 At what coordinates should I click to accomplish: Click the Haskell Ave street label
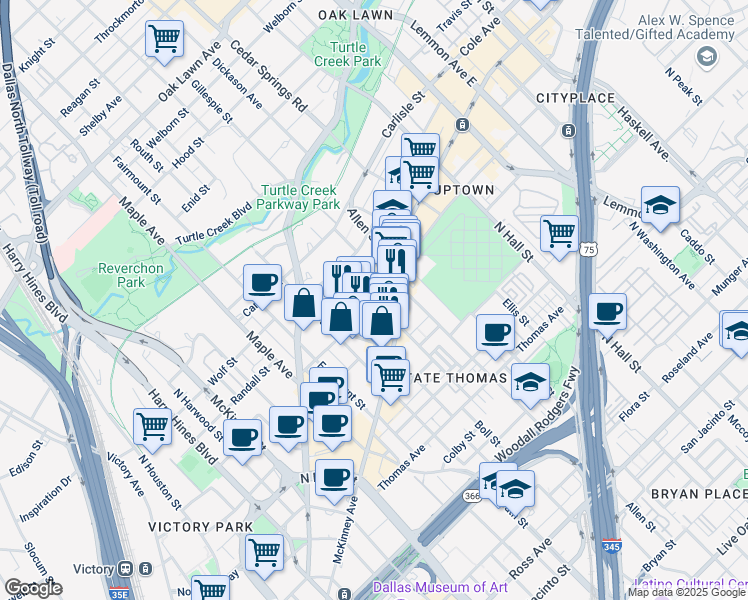644,134
